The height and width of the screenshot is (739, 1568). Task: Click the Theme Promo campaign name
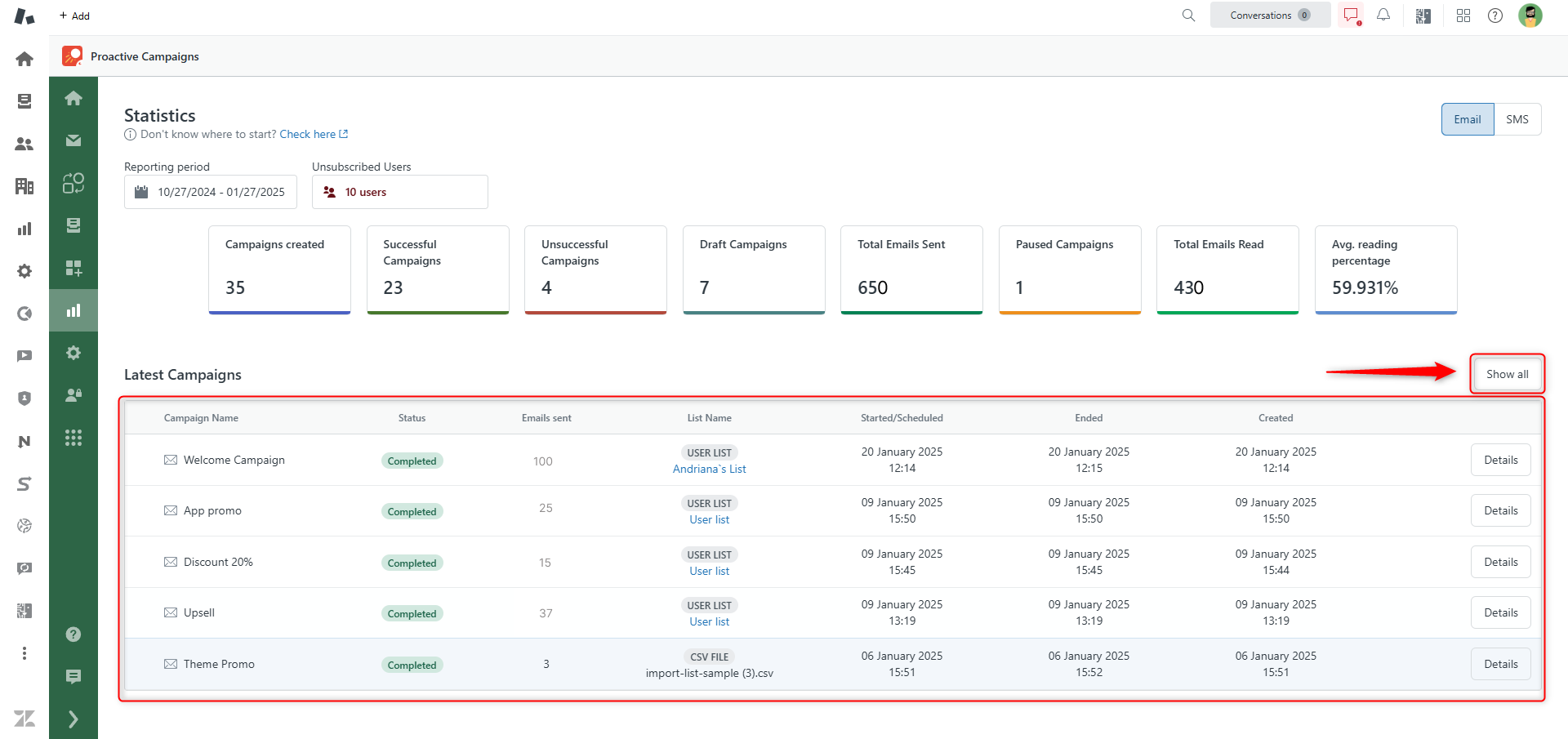coord(219,664)
